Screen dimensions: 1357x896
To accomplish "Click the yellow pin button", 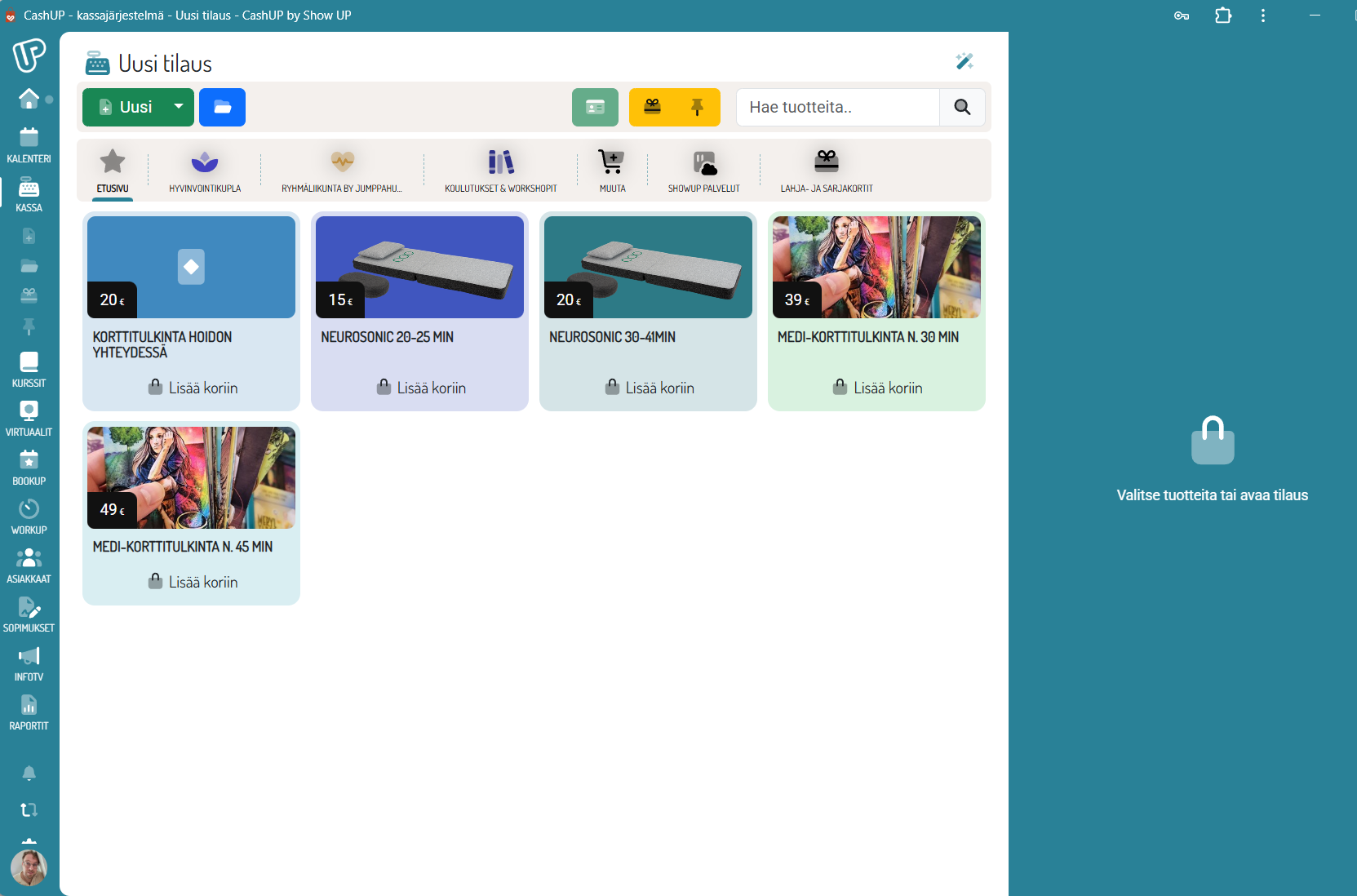I will 697,107.
